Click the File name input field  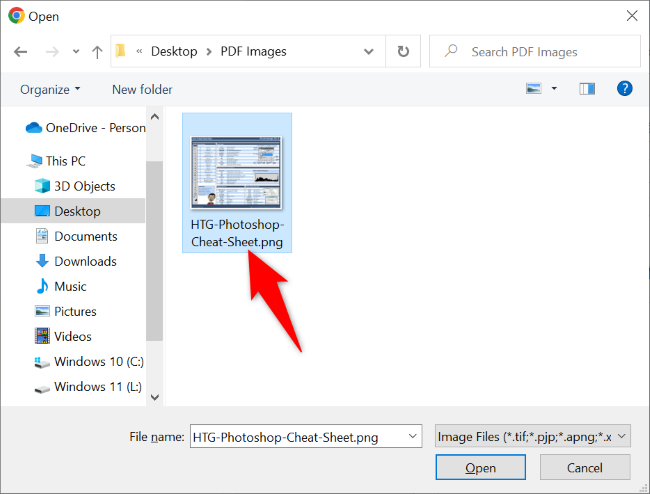[306, 436]
